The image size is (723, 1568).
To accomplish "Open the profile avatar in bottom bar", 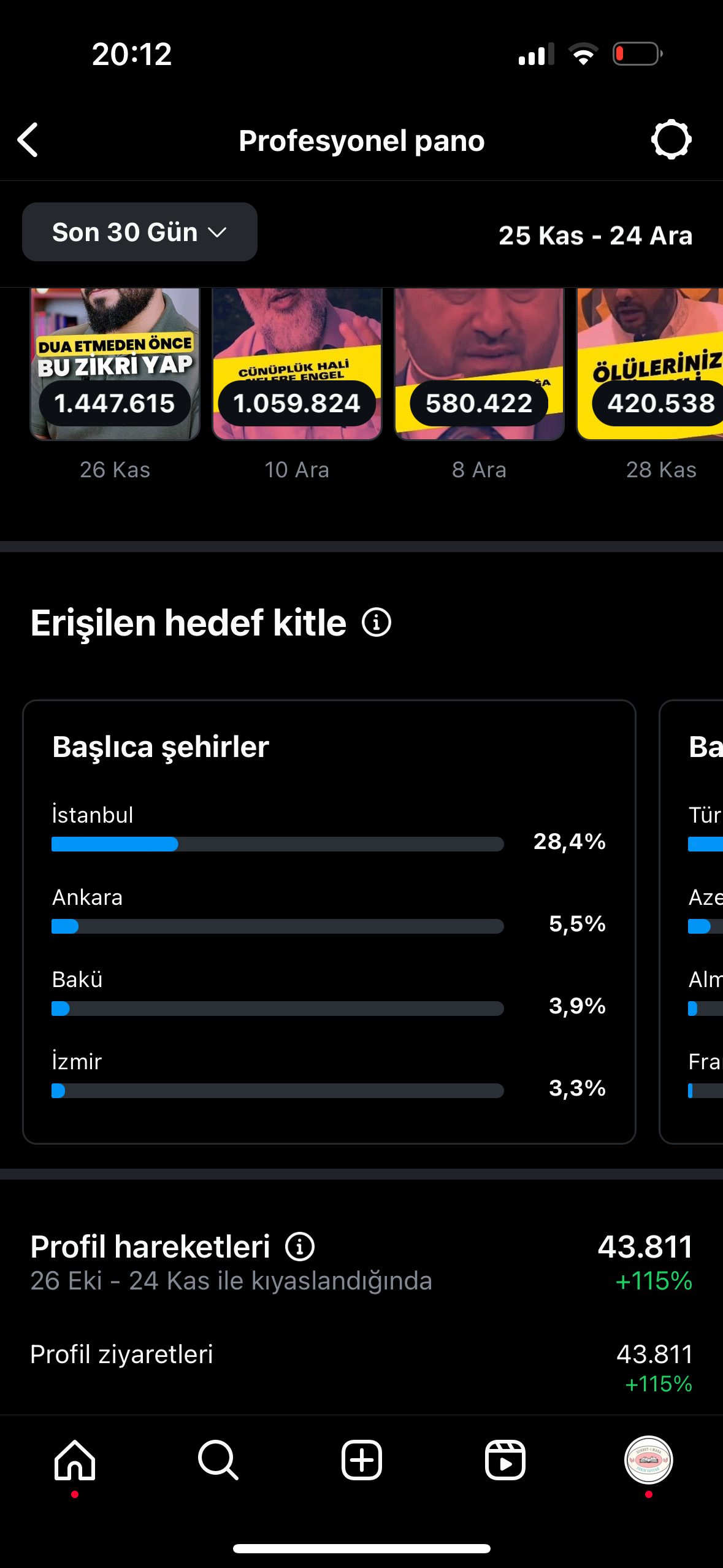I will click(x=648, y=1459).
